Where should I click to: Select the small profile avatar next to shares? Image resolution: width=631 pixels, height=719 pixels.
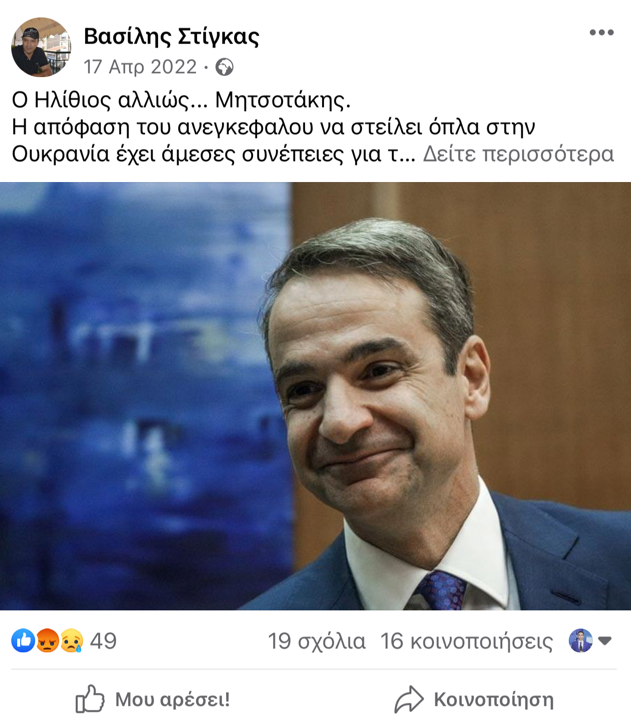coord(581,641)
